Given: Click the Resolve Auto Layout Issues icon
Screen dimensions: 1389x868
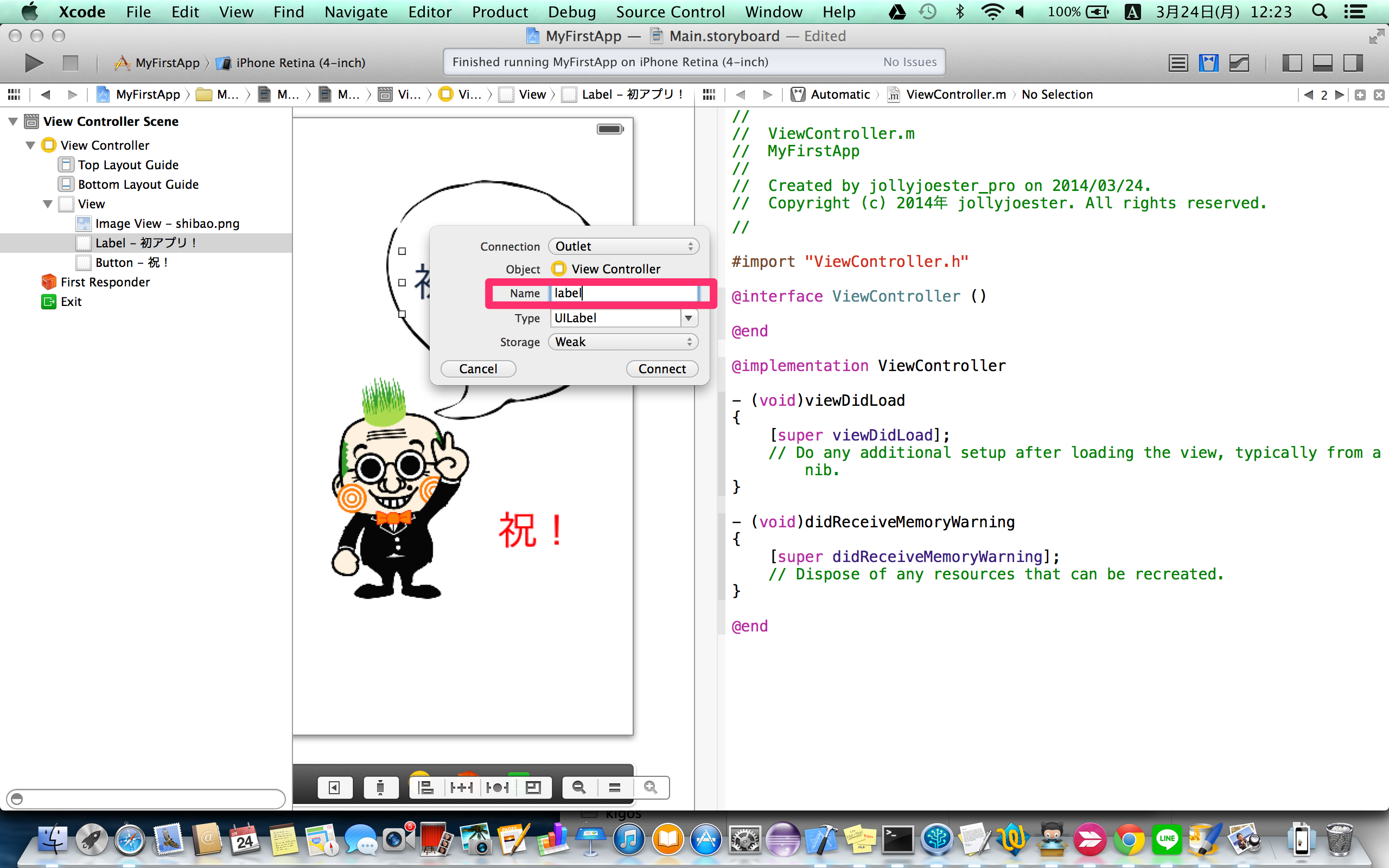Looking at the screenshot, I should pyautogui.click(x=497, y=787).
